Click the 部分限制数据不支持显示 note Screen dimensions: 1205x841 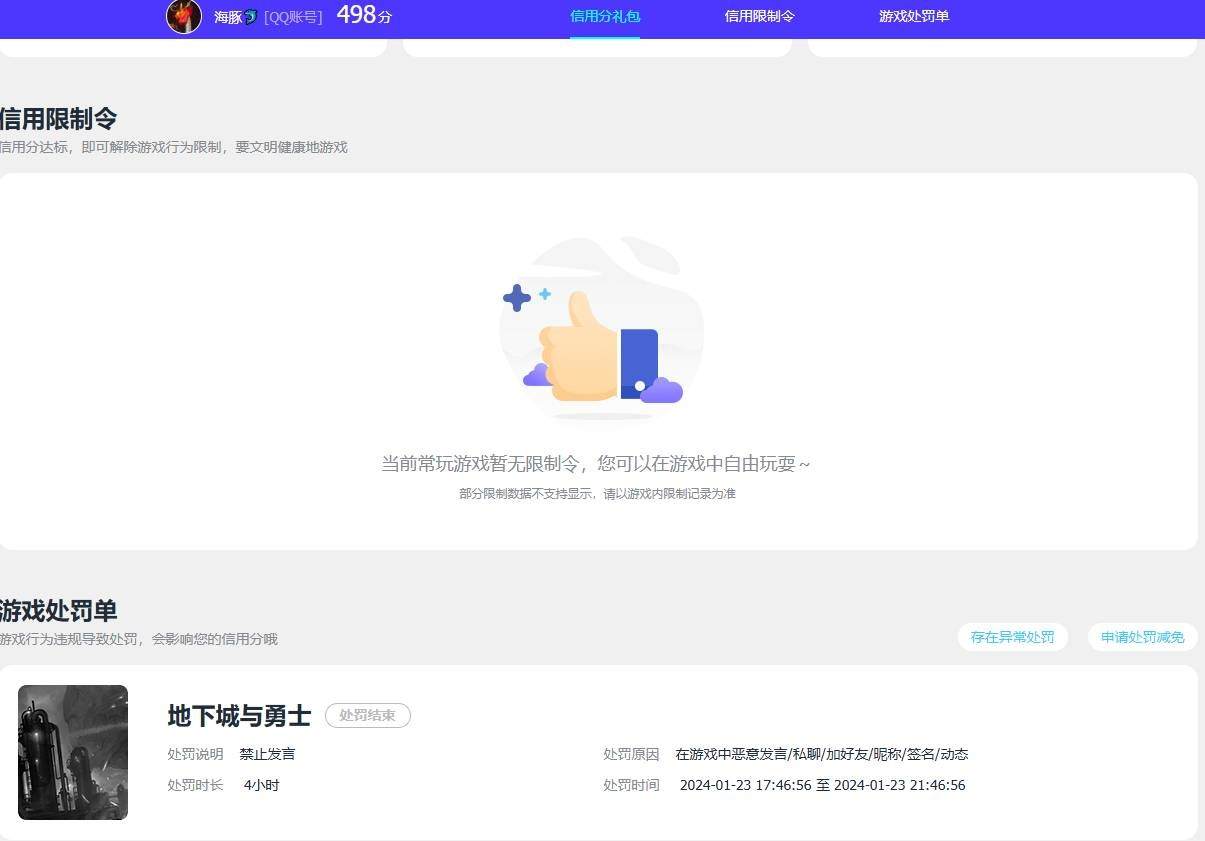point(597,494)
